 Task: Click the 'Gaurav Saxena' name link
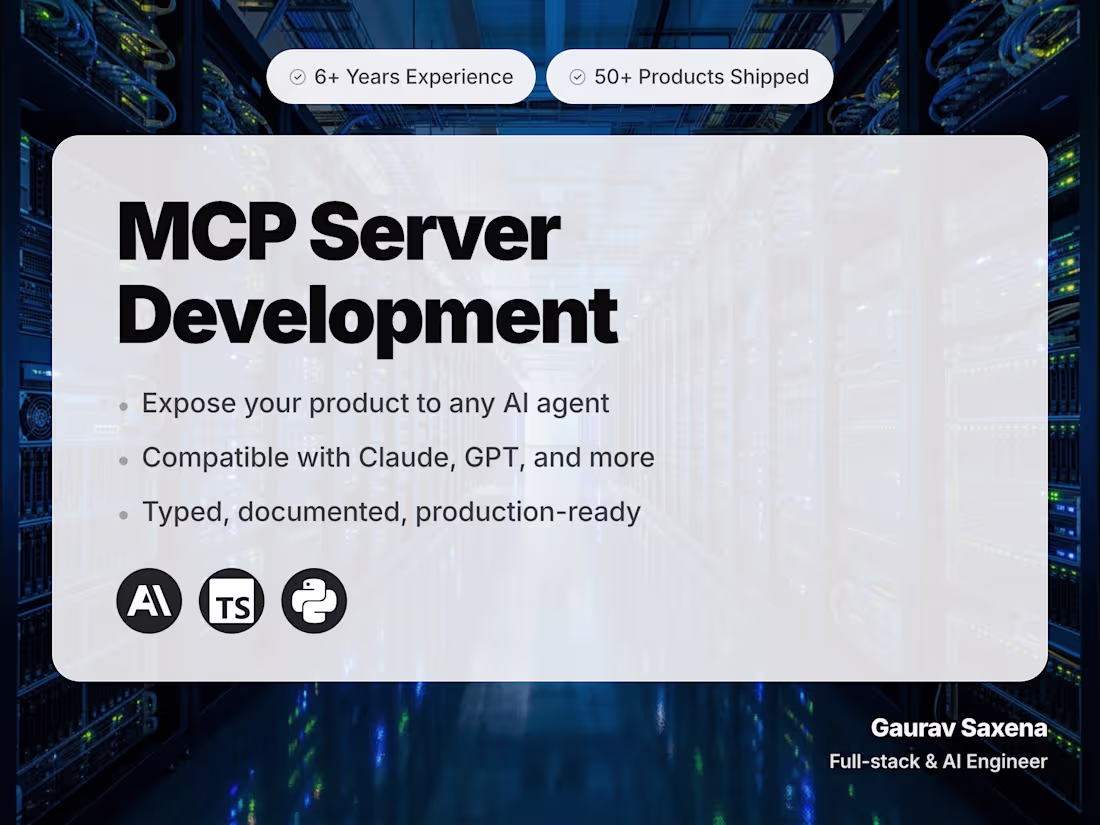click(x=958, y=728)
